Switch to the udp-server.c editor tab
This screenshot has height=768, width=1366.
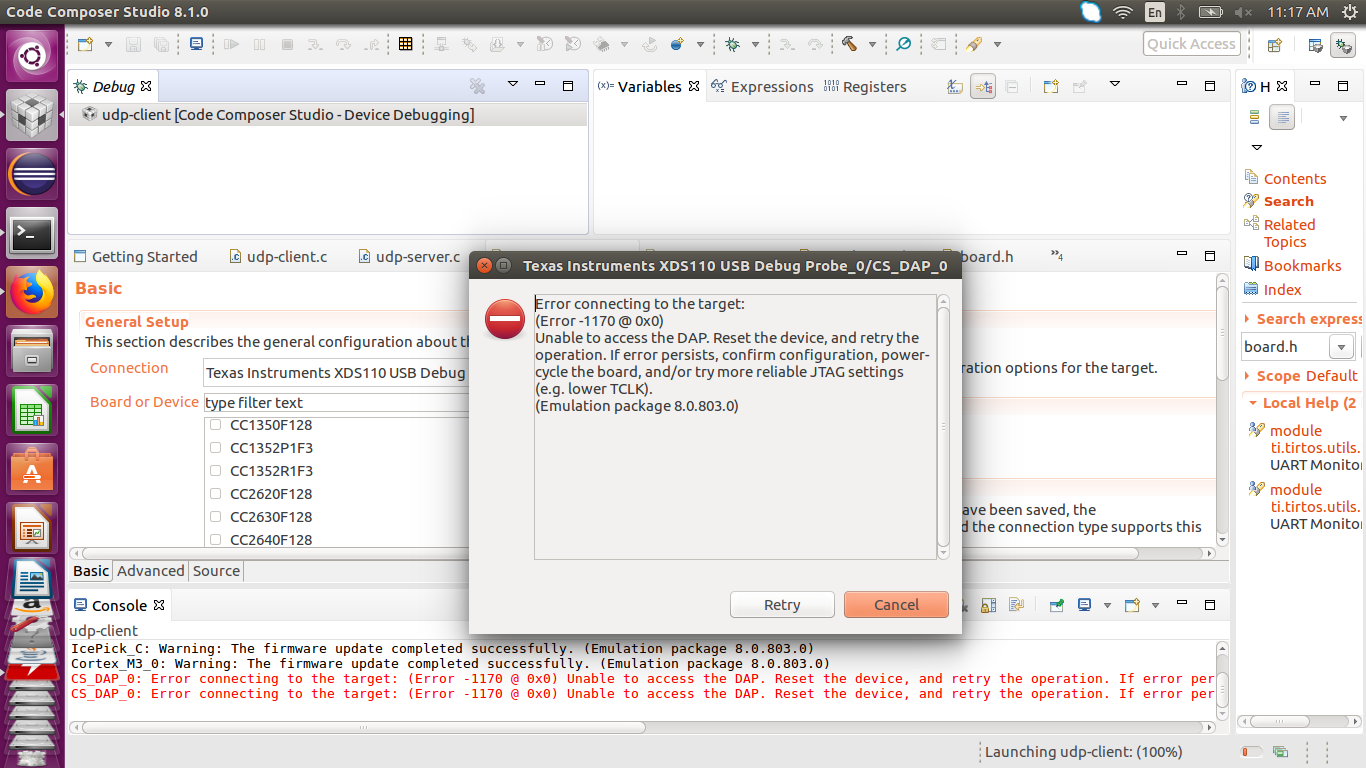(409, 257)
